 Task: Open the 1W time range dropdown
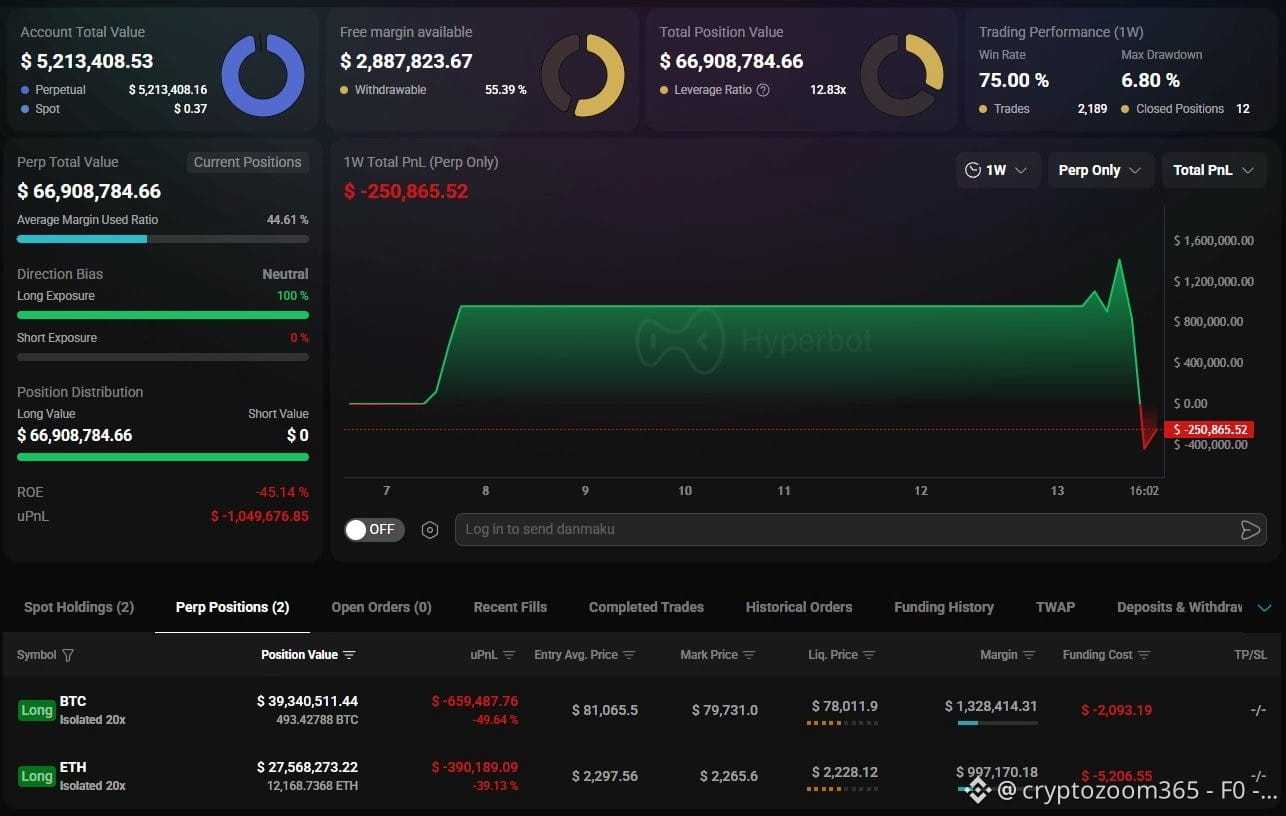(x=998, y=170)
